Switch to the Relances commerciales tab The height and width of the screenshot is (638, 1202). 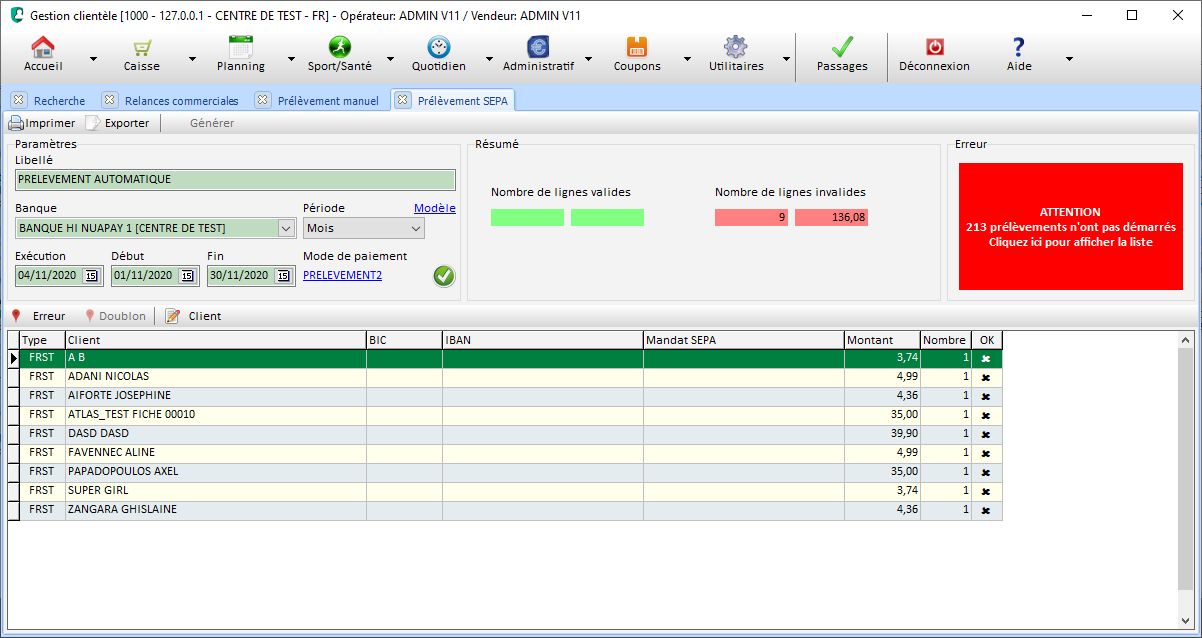(x=181, y=100)
